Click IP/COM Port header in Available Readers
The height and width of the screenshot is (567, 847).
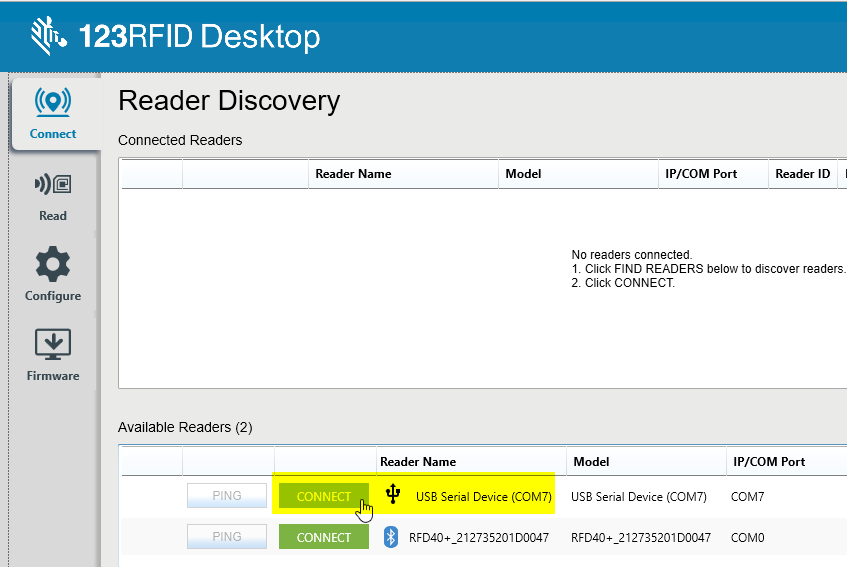coord(768,462)
